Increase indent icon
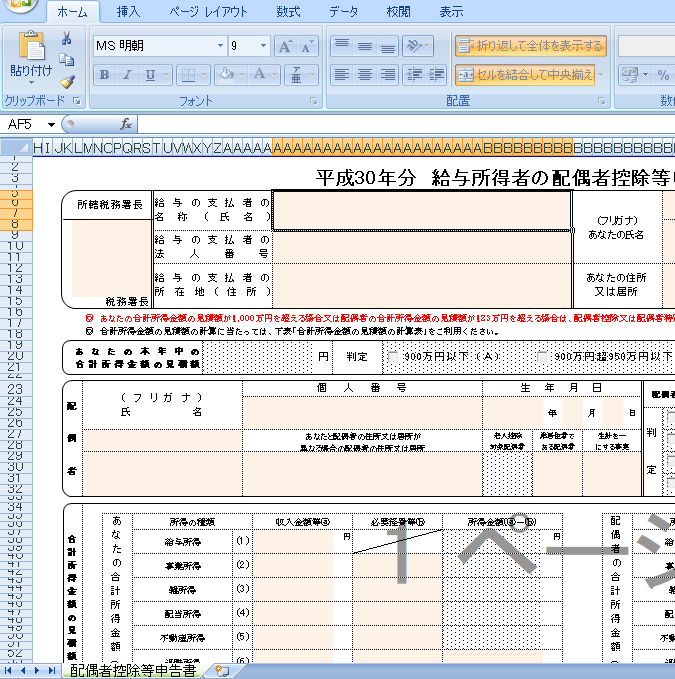Viewport: 675px width, 679px height. click(x=436, y=75)
